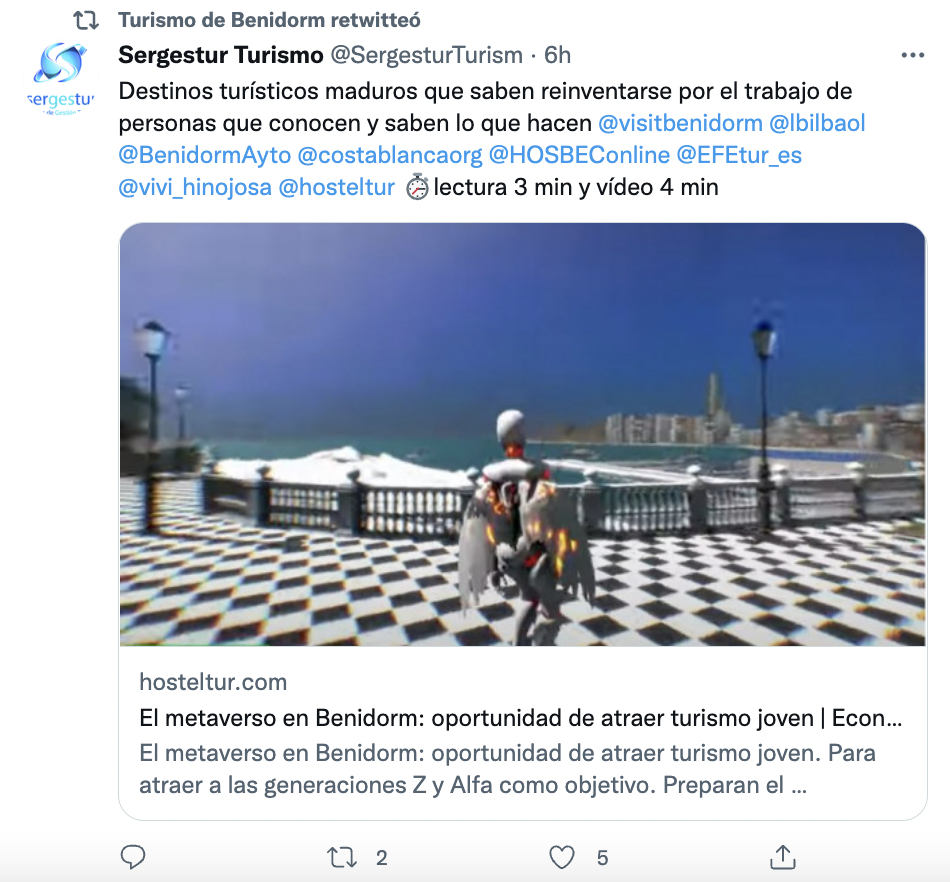Open the @BenidormAyto mention
The height and width of the screenshot is (882, 950).
[x=205, y=155]
